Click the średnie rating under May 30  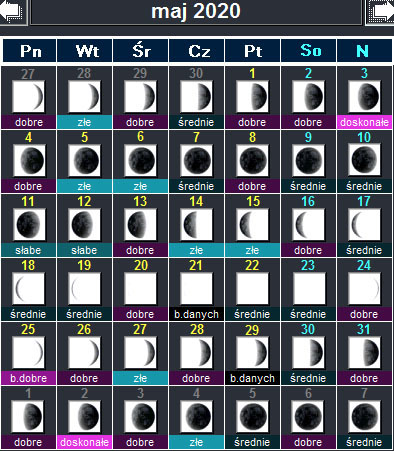[x=308, y=378]
